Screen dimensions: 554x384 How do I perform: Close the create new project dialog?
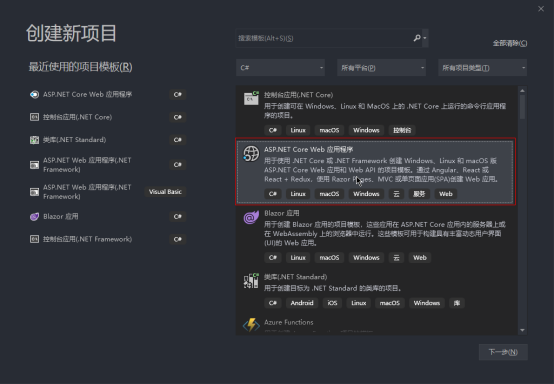click(x=541, y=9)
